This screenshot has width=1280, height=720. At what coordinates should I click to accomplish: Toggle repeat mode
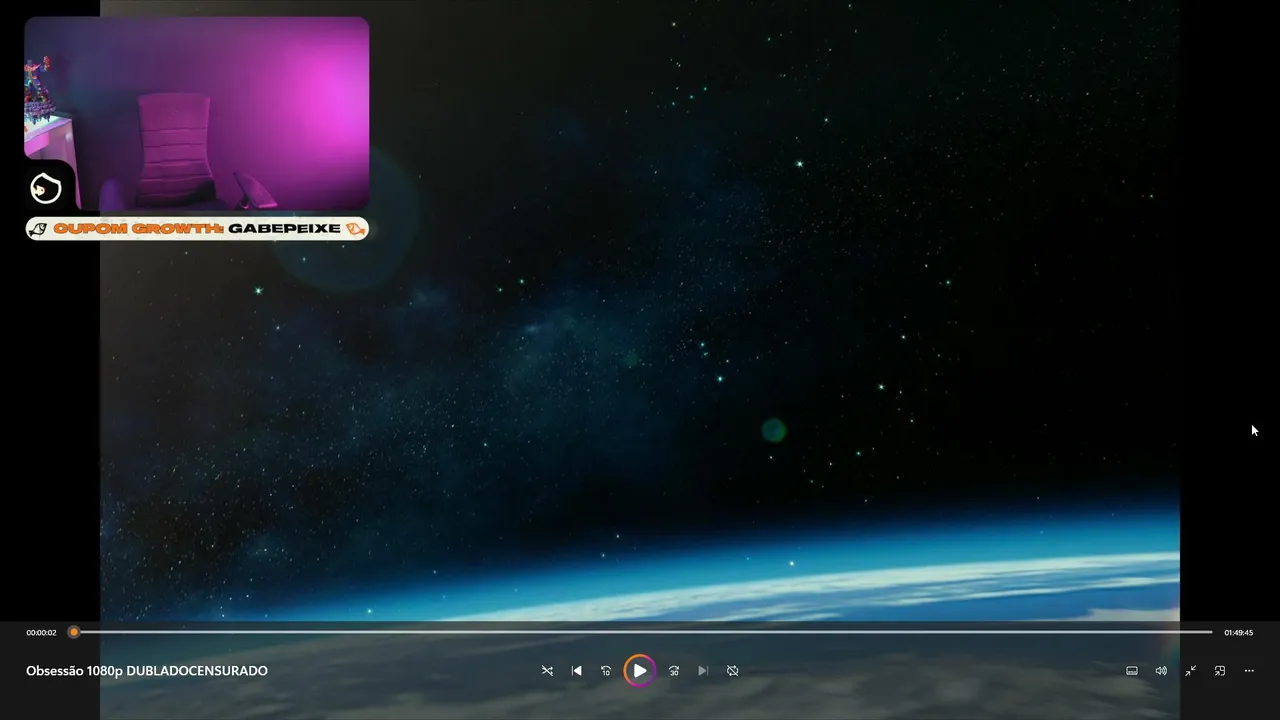[732, 671]
